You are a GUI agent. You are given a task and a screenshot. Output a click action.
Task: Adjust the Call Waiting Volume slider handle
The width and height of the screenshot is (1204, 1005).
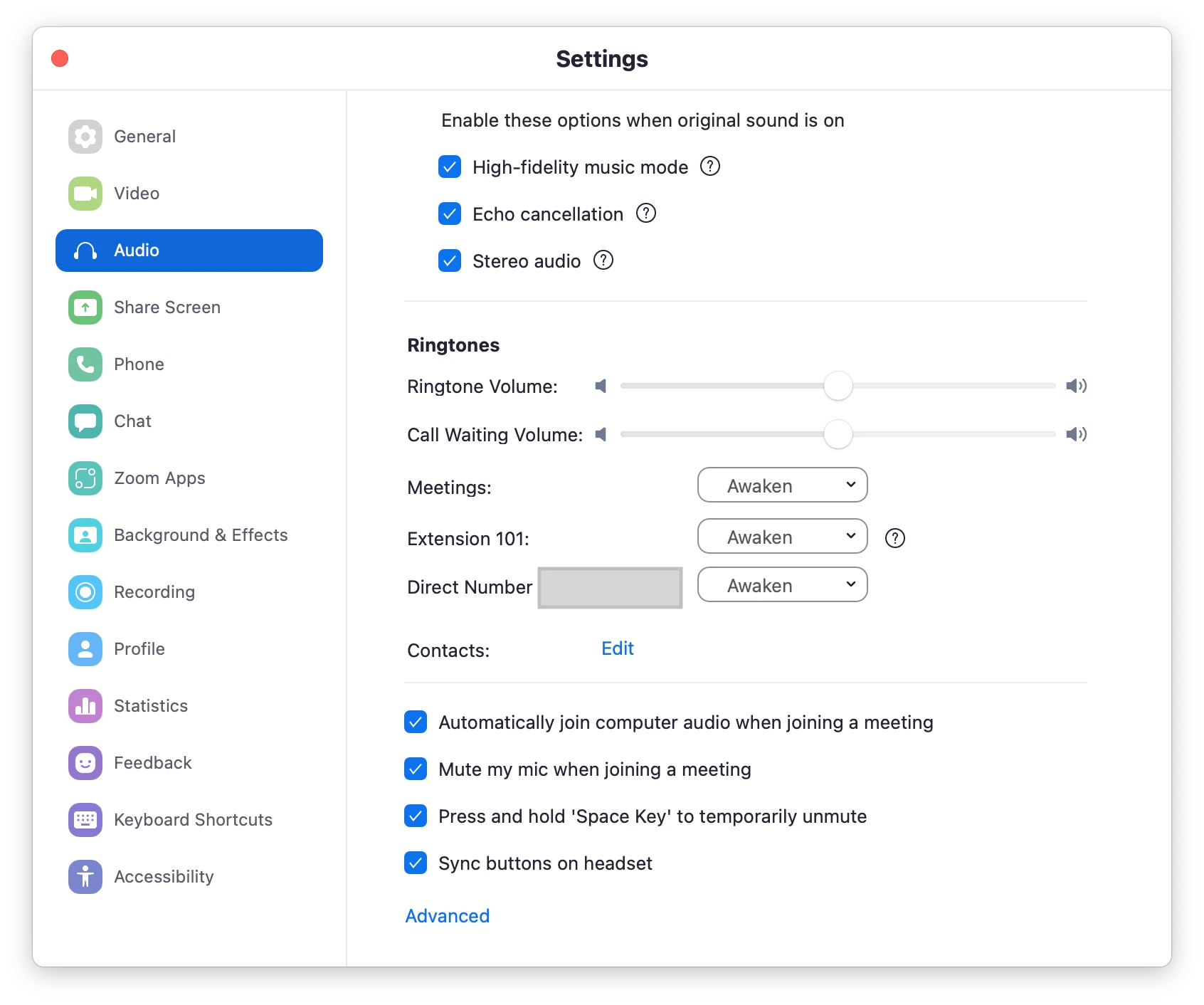(838, 434)
